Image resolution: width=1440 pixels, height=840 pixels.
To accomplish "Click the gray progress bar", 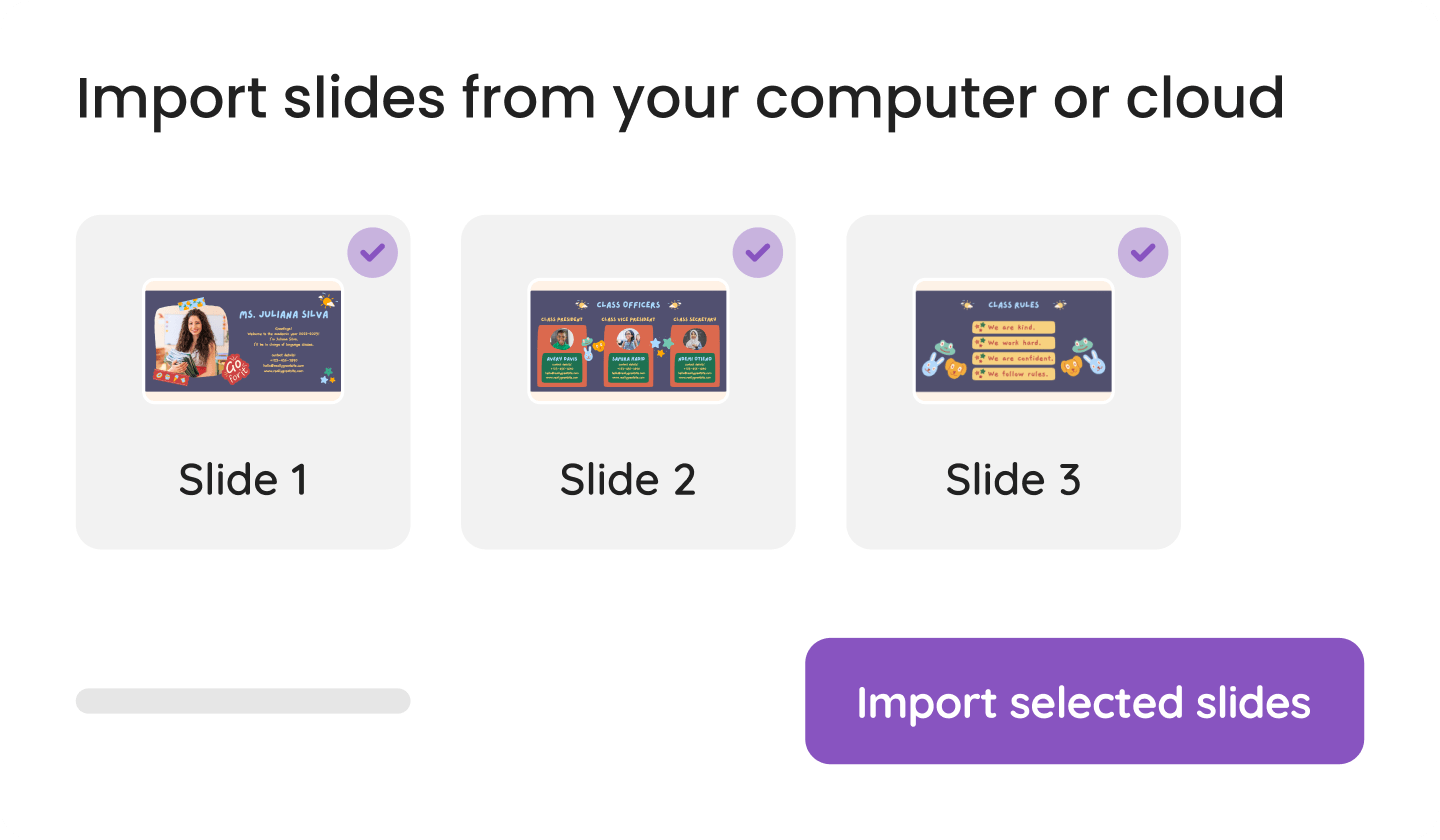I will [x=243, y=701].
